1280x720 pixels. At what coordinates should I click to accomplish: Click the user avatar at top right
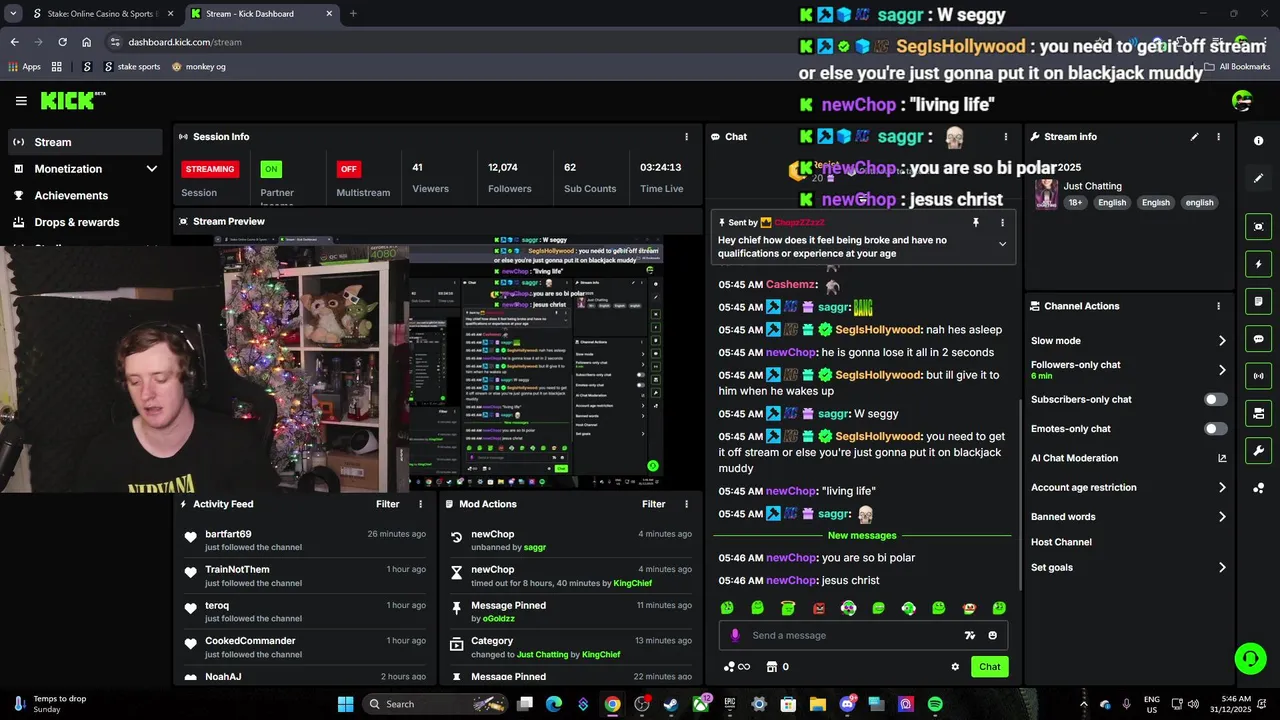[x=1242, y=100]
